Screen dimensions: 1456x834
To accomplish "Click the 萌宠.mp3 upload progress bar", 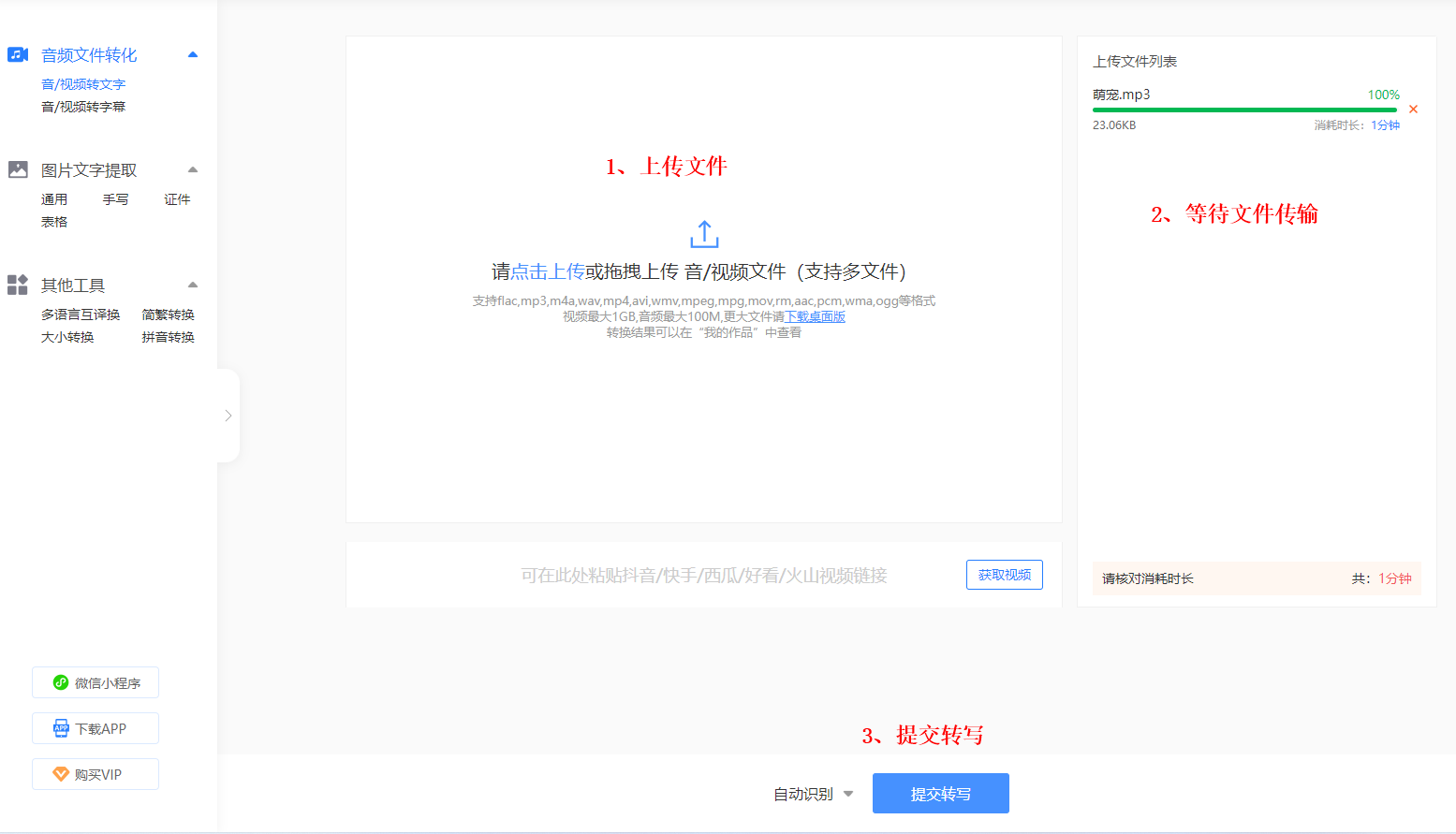I will (x=1244, y=110).
